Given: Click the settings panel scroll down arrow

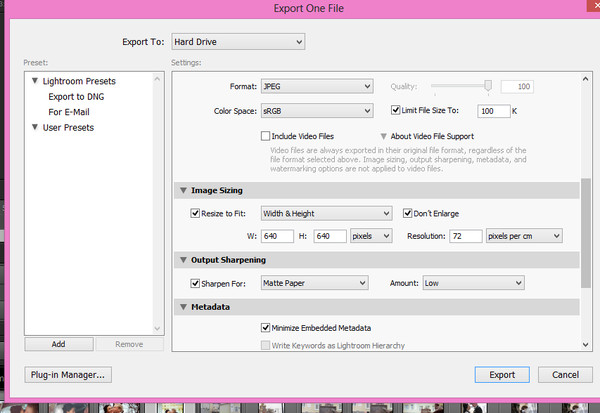Looking at the screenshot, I should 585,344.
